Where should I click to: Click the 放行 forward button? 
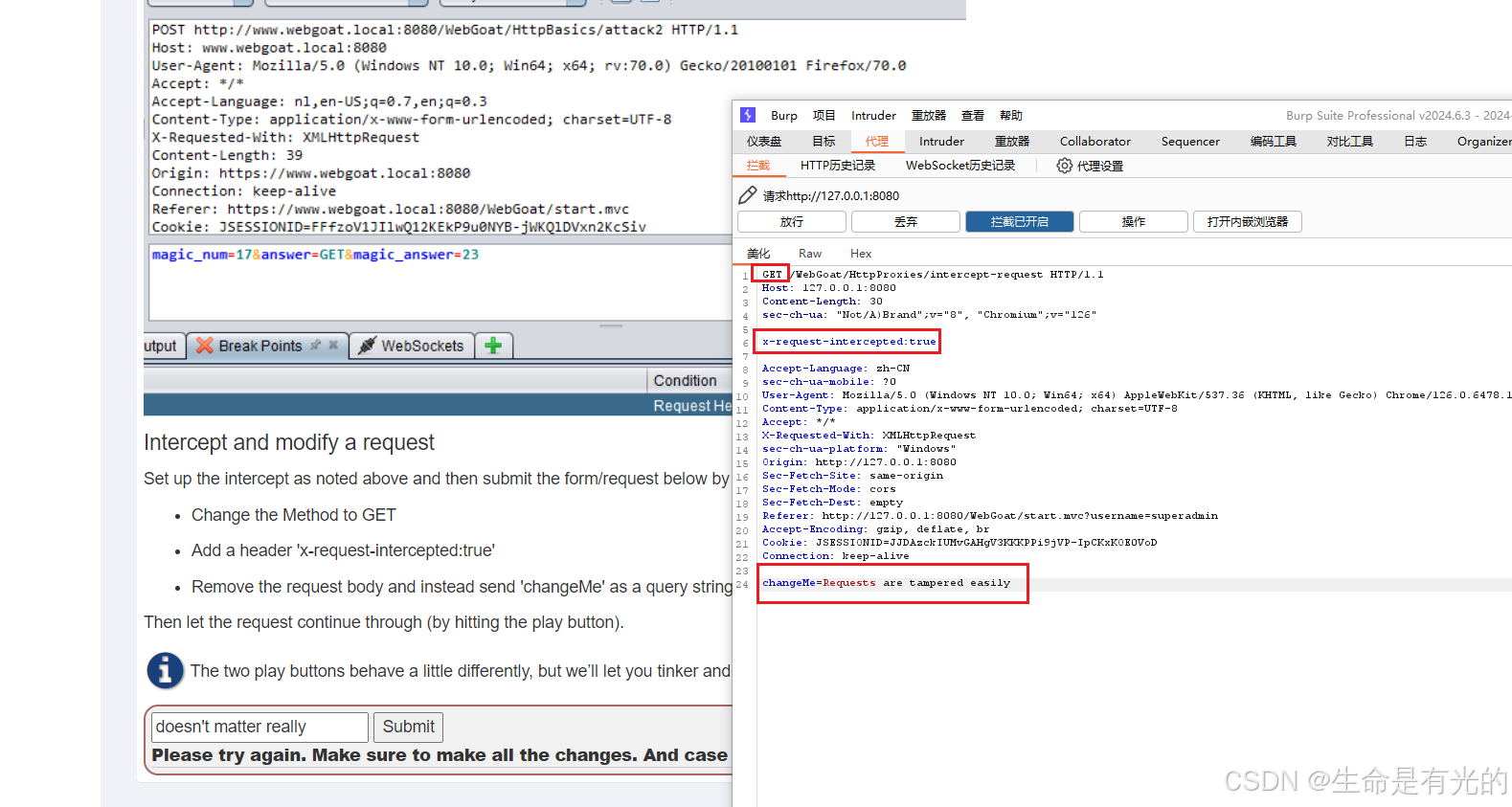point(792,221)
